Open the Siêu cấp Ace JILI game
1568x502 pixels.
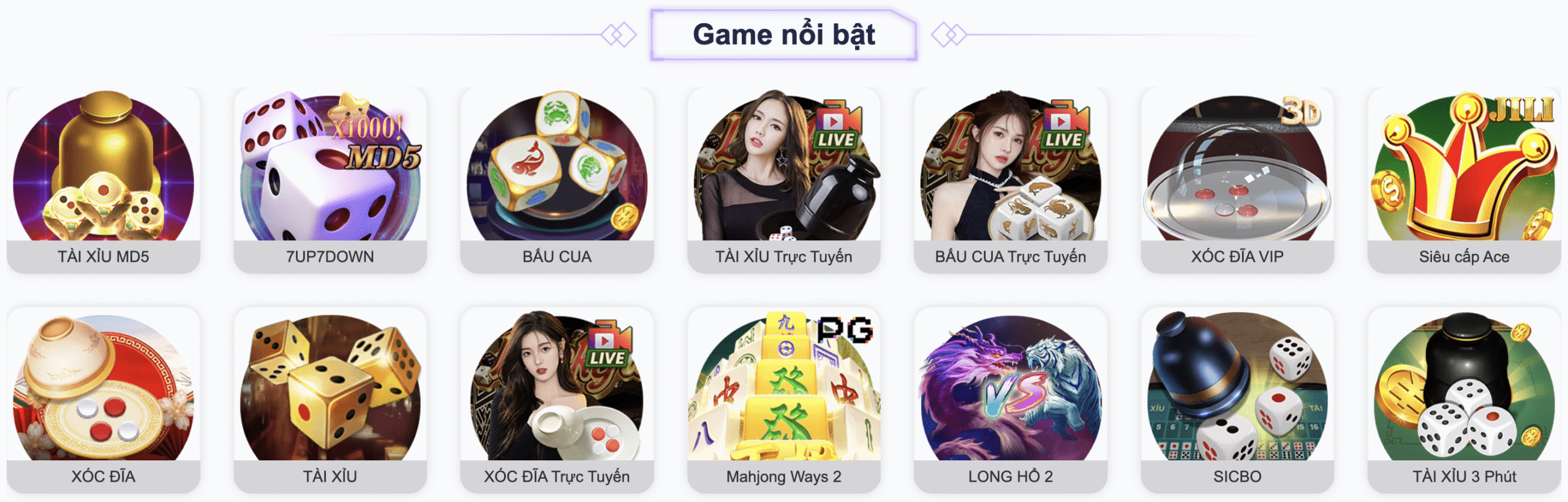tap(1464, 165)
